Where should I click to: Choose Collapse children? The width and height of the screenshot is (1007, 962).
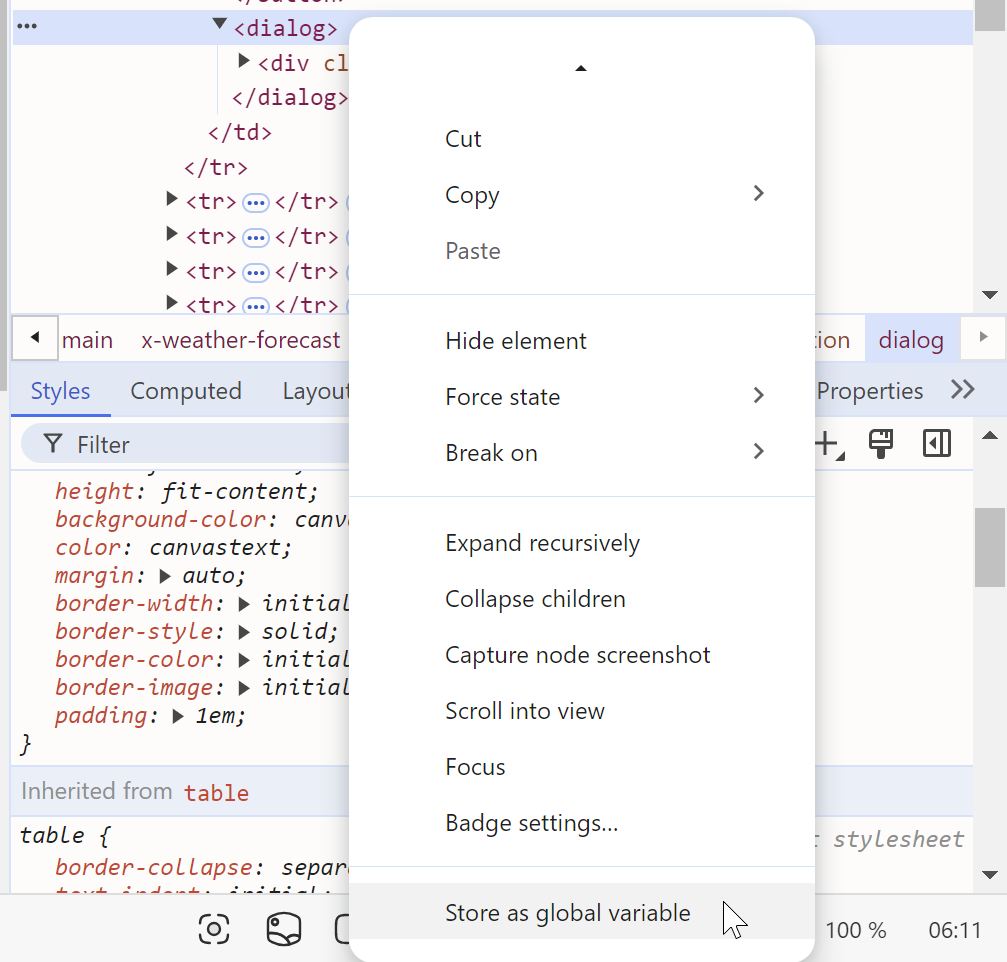coord(582,599)
